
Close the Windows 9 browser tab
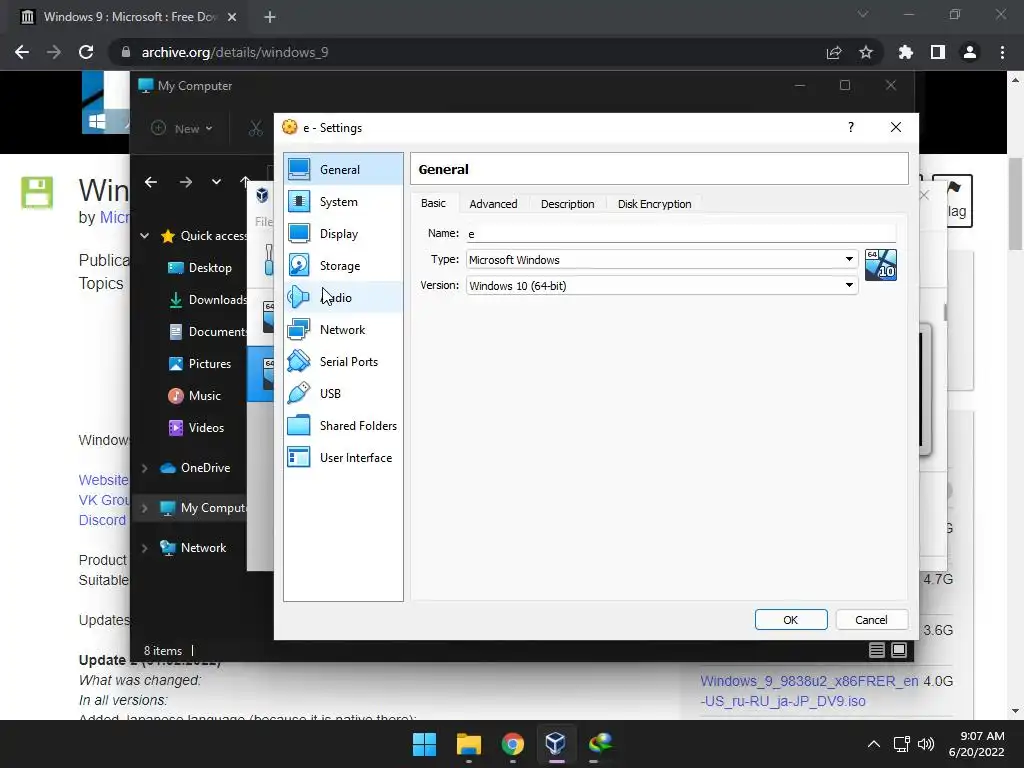coord(232,17)
